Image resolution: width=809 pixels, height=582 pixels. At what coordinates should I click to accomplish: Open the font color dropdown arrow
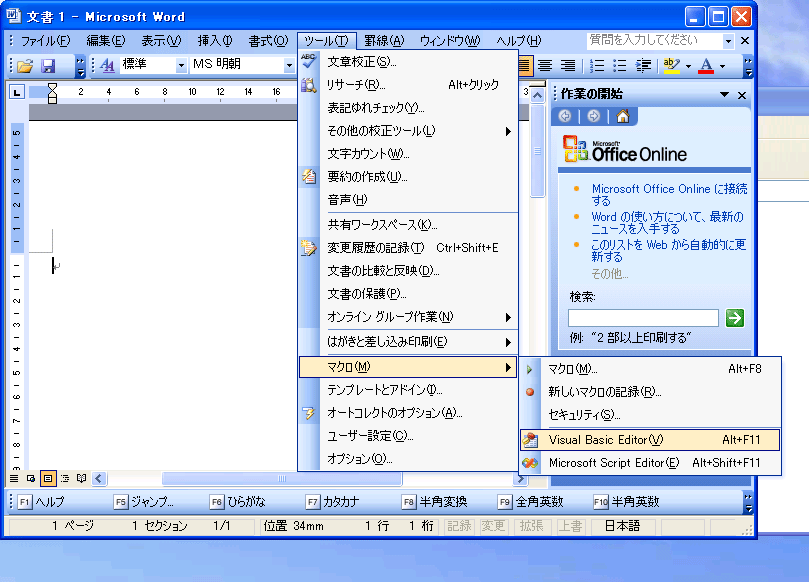[x=722, y=65]
